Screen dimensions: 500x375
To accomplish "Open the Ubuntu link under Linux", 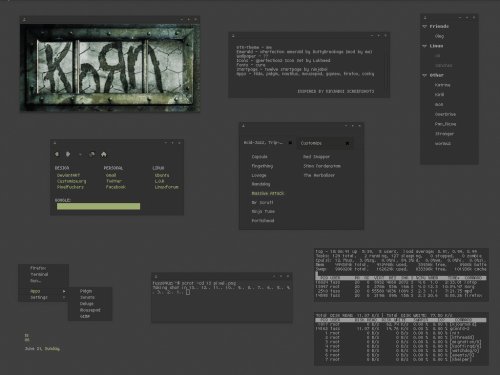I will click(162, 175).
